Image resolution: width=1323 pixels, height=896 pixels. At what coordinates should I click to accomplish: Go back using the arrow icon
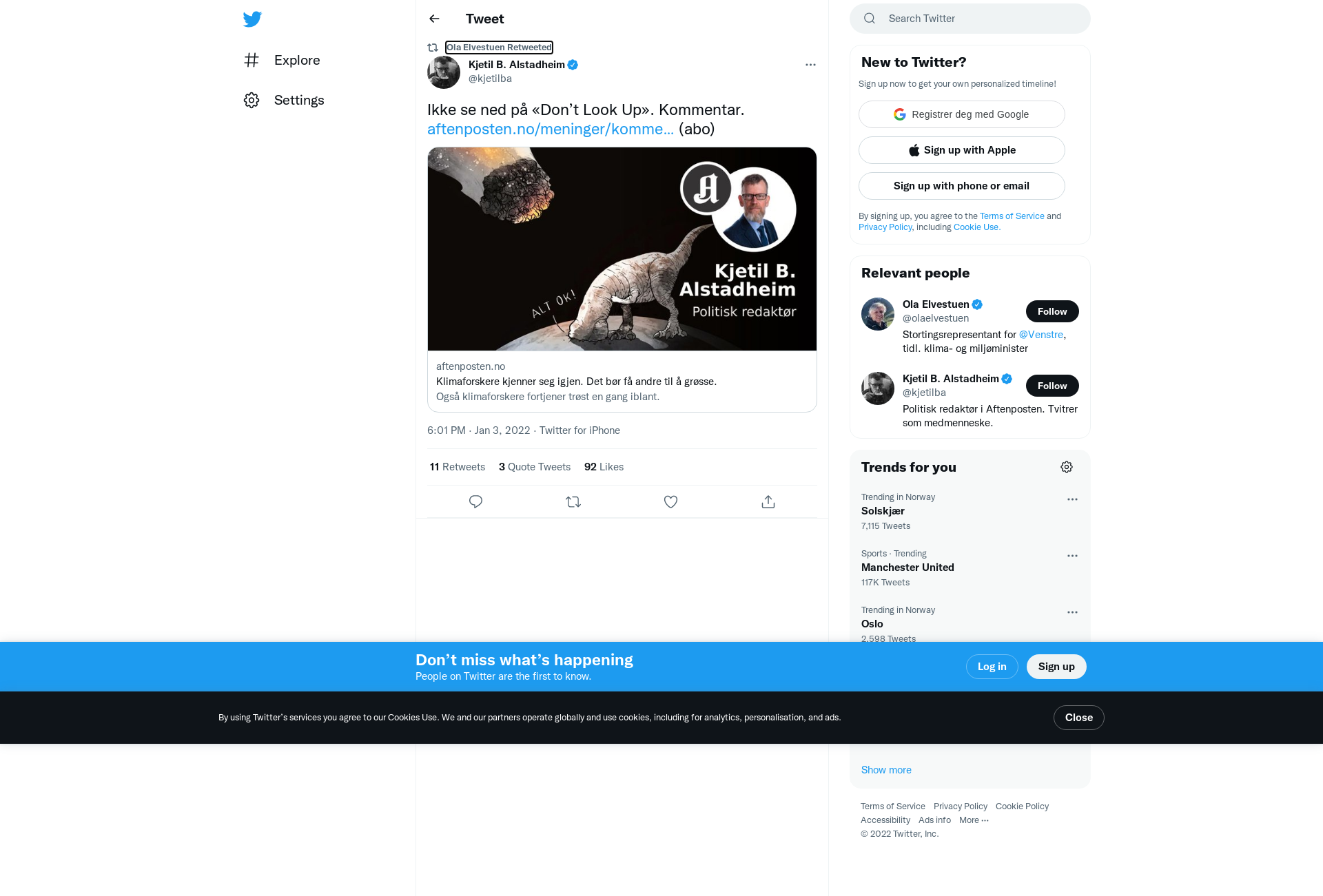click(x=434, y=19)
